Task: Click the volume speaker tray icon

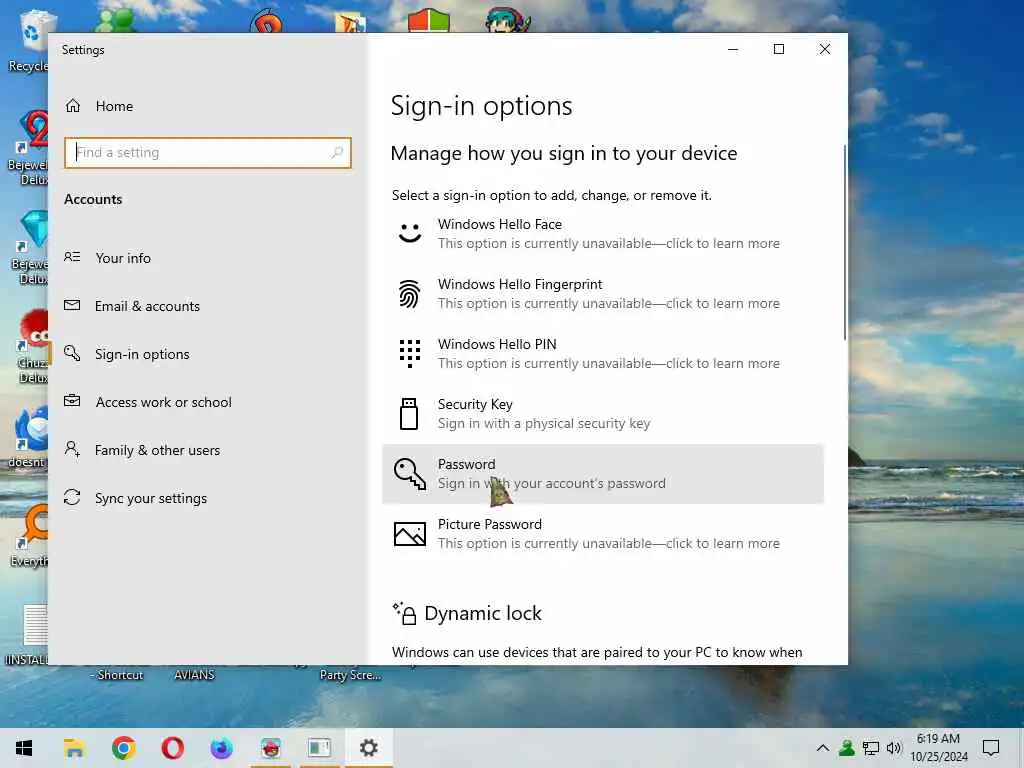Action: 893,748
